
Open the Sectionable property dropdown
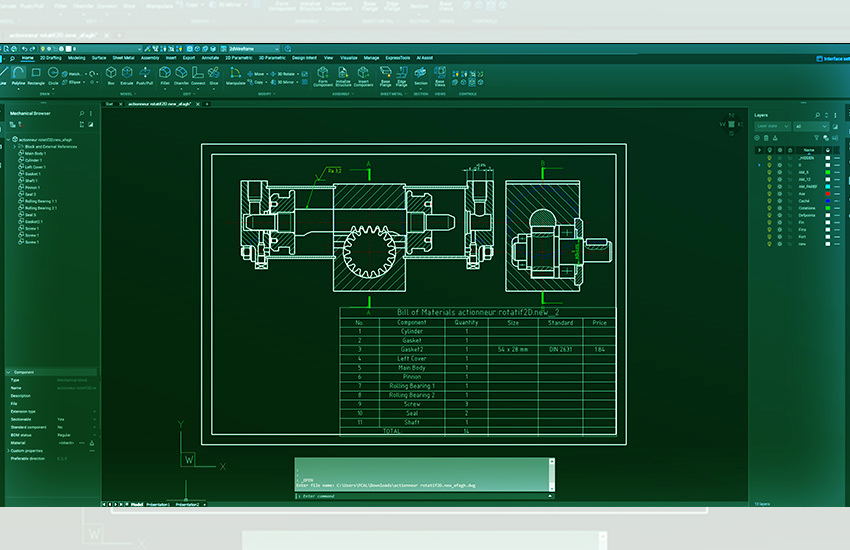[x=94, y=419]
